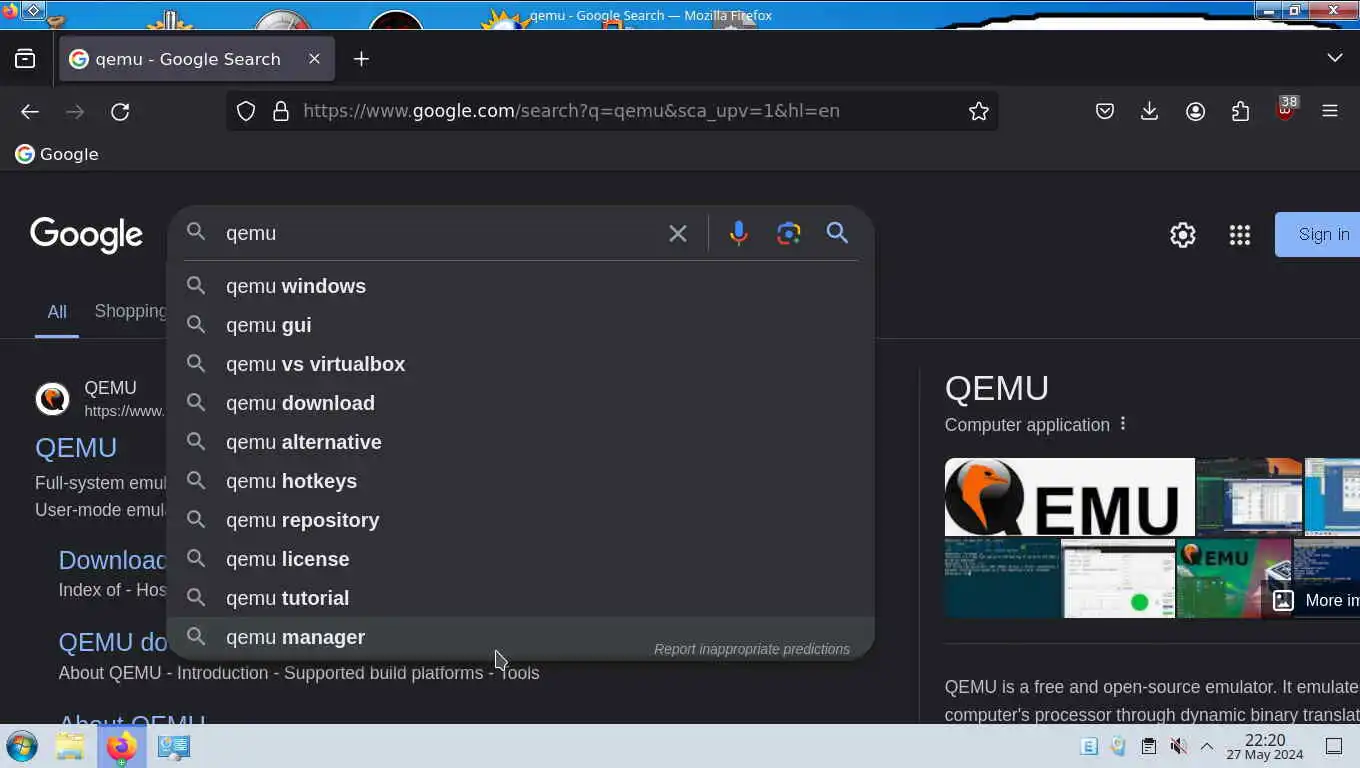Viewport: 1360px width, 768px height.
Task: Open the list all tabs chevron
Action: click(1335, 58)
